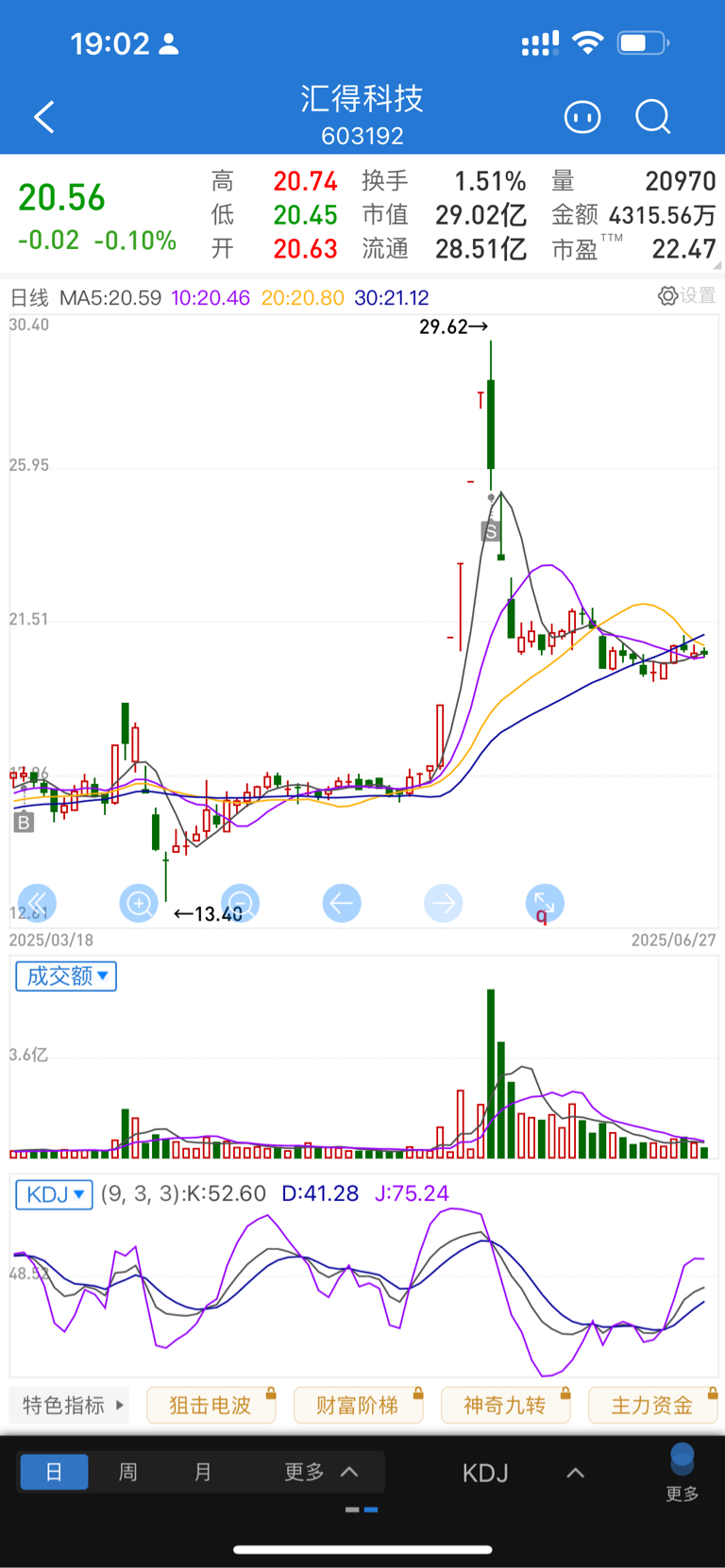725x1568 pixels.
Task: Tap the high label 29.62
Action: click(x=454, y=327)
